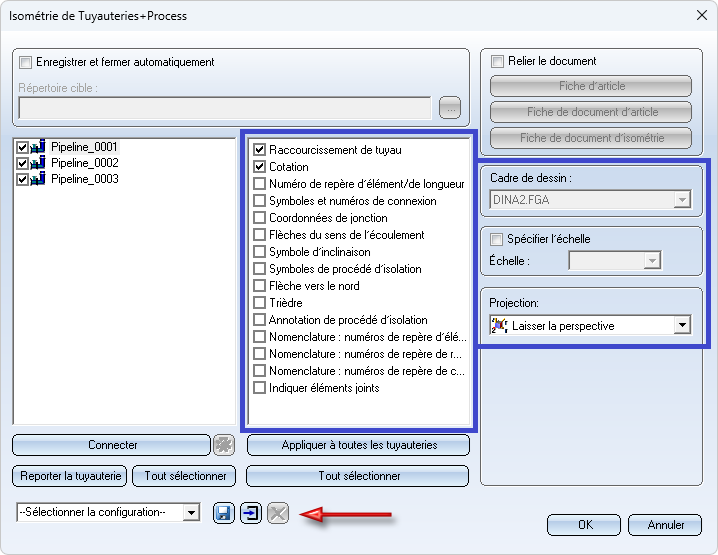Screen dimensions: 718x555
Task: Select the Pipeline_0002 label in list
Action: [x=85, y=163]
